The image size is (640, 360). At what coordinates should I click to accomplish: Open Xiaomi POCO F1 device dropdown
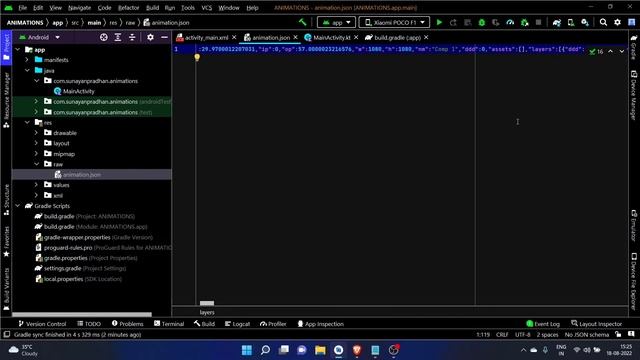pyautogui.click(x=394, y=22)
